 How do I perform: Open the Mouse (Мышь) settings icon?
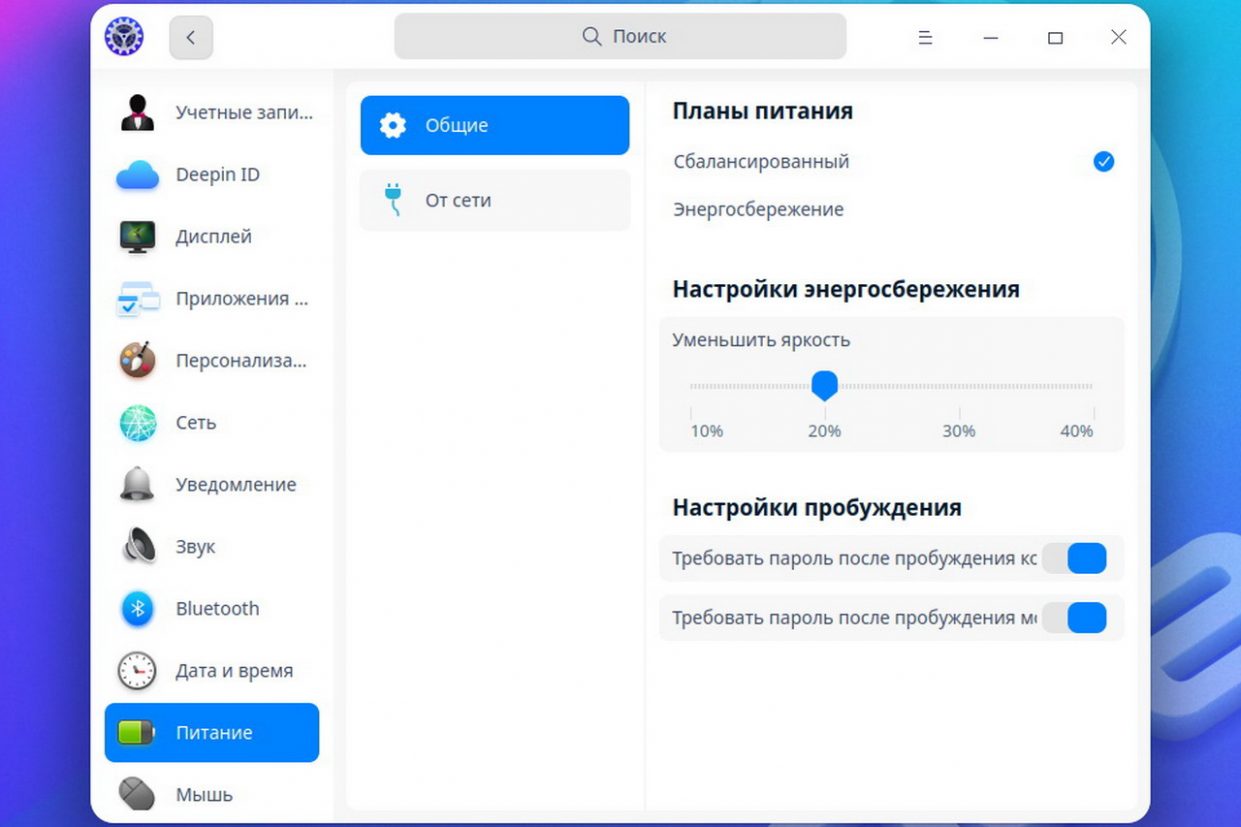point(137,795)
